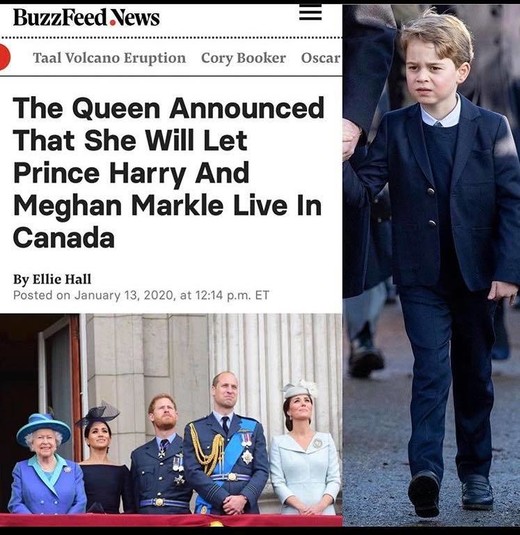This screenshot has width=520, height=535.
Task: Open the hamburger menu icon
Action: pos(310,14)
